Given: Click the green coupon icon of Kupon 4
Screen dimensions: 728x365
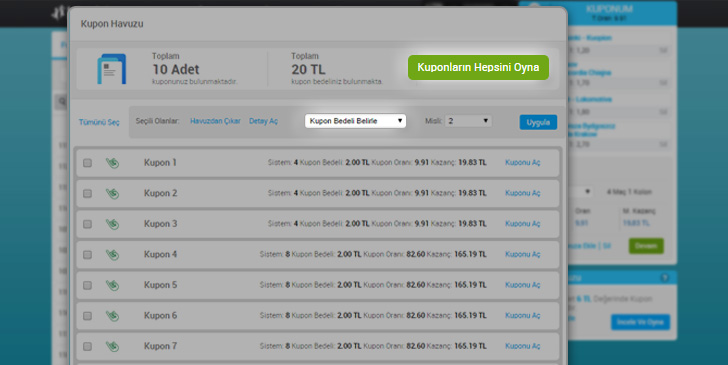Looking at the screenshot, I should click(112, 255).
